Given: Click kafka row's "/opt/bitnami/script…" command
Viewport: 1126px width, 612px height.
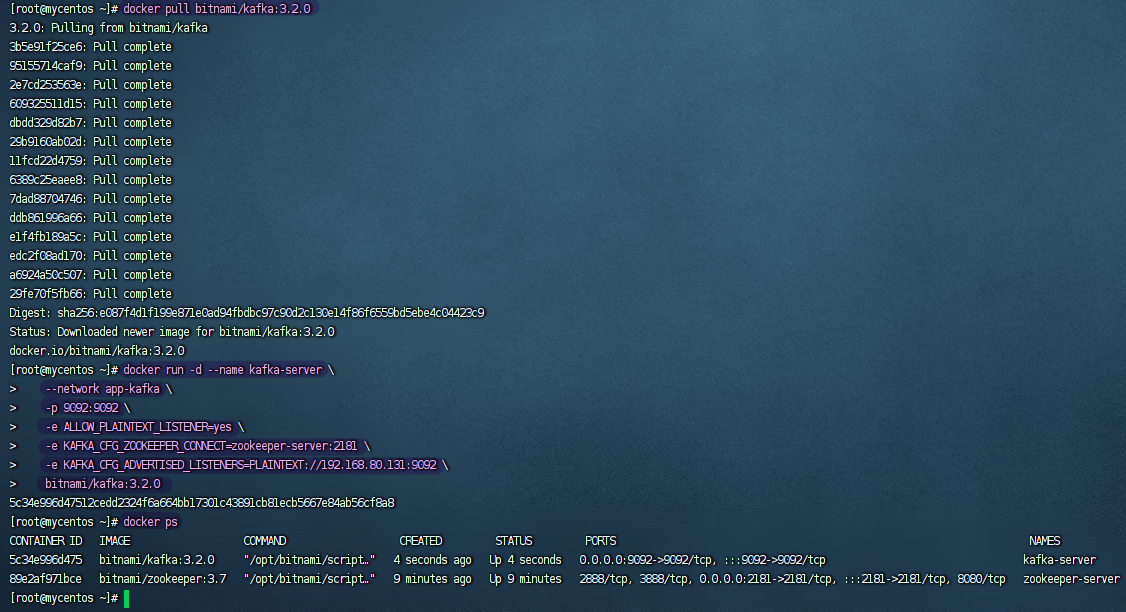Looking at the screenshot, I should click(310, 560).
